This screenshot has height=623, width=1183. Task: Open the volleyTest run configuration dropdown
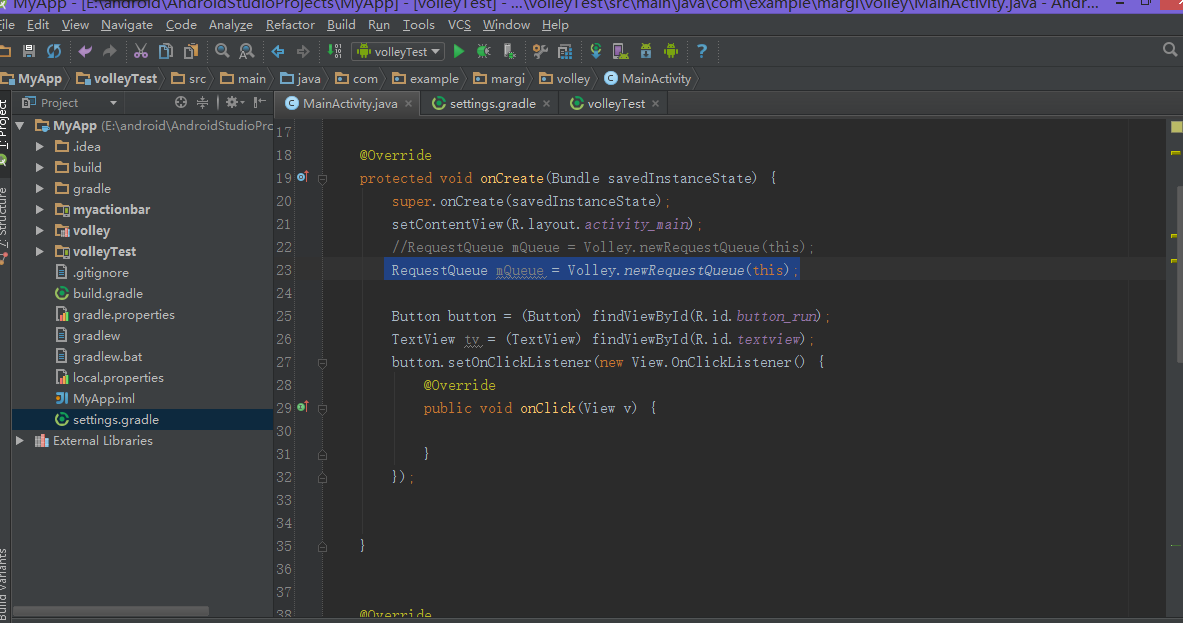(398, 51)
